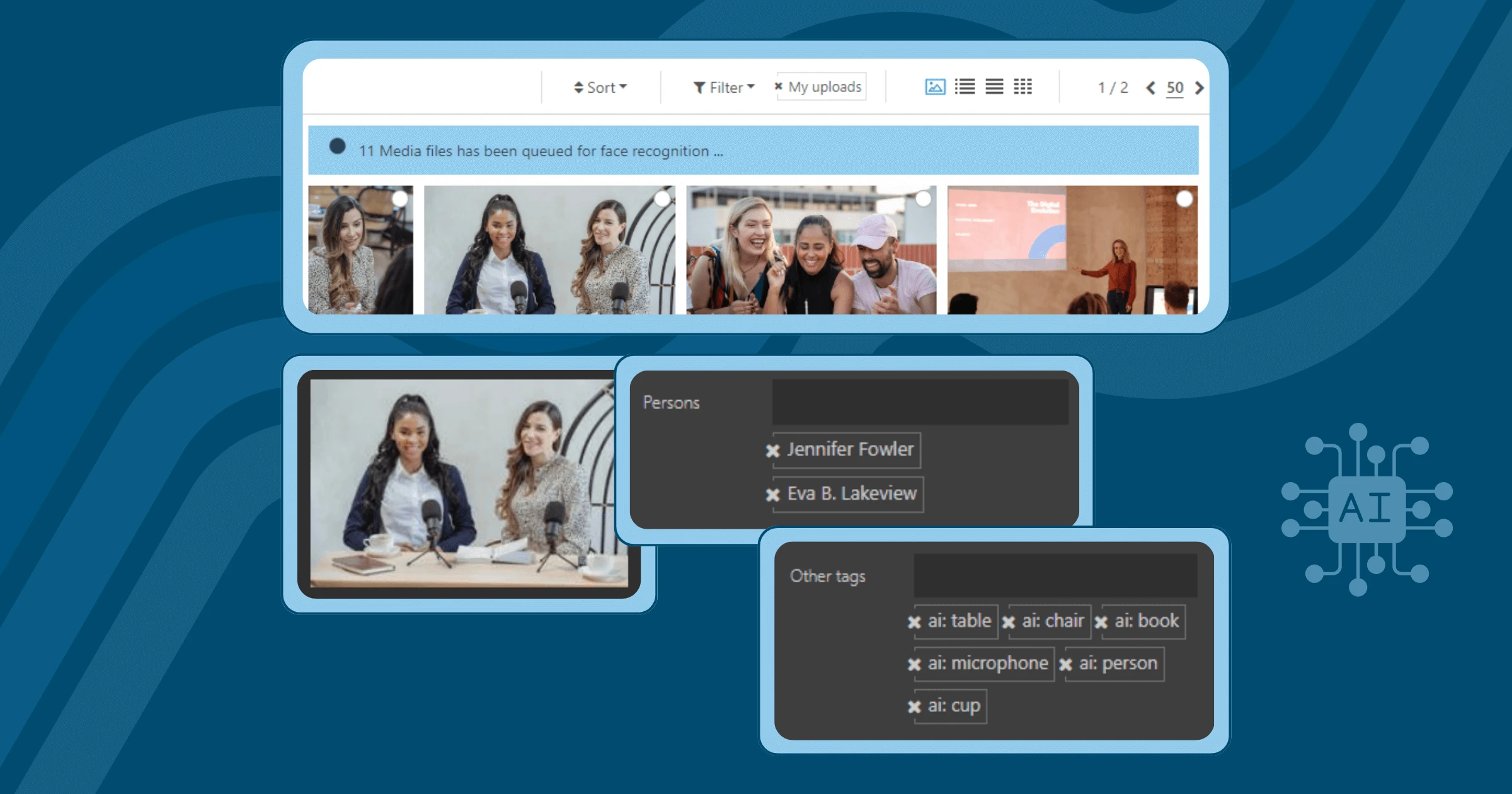Viewport: 1512px width, 794px height.
Task: Select the podcast women photo checkbox
Action: coord(662,198)
